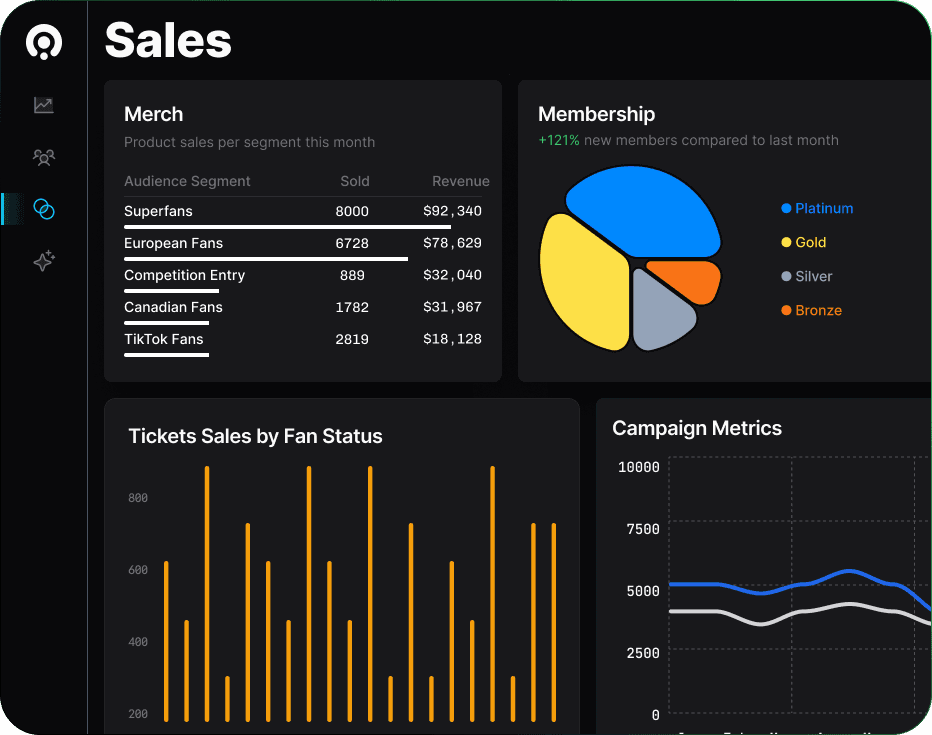The height and width of the screenshot is (735, 932).
Task: Click the Audience Segment column header
Action: [x=187, y=181]
